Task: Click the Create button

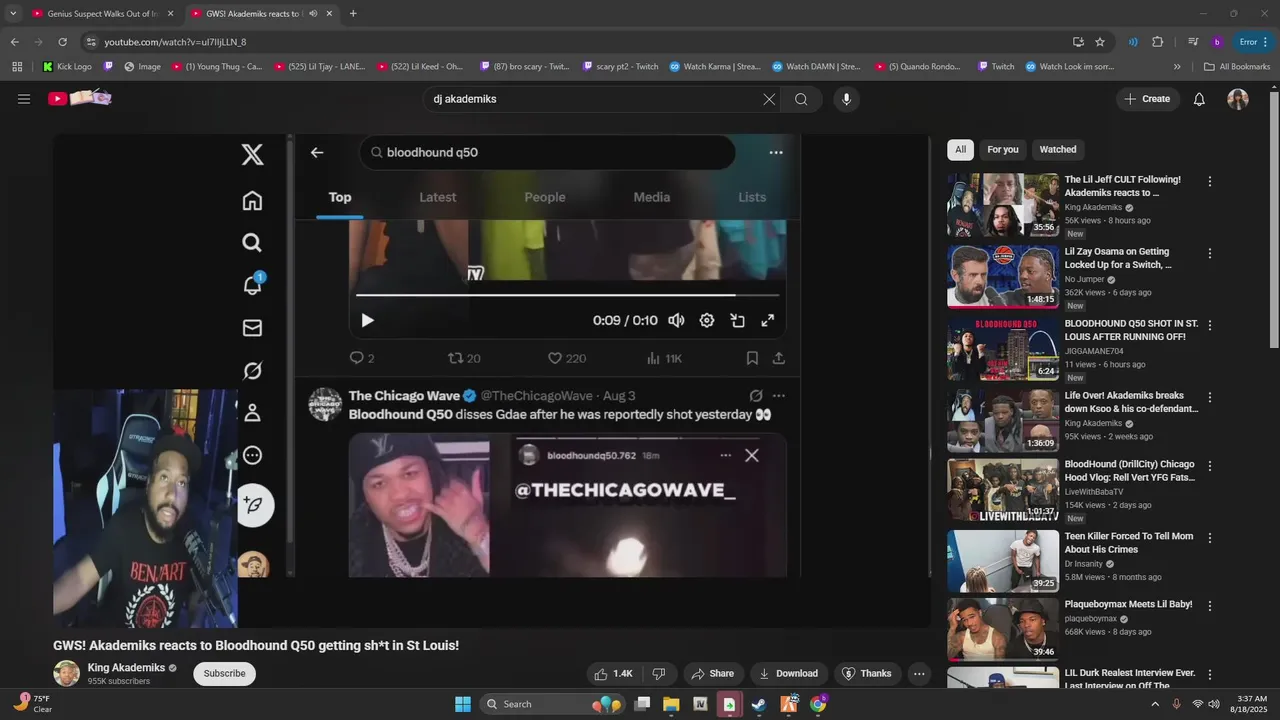Action: click(x=1147, y=99)
